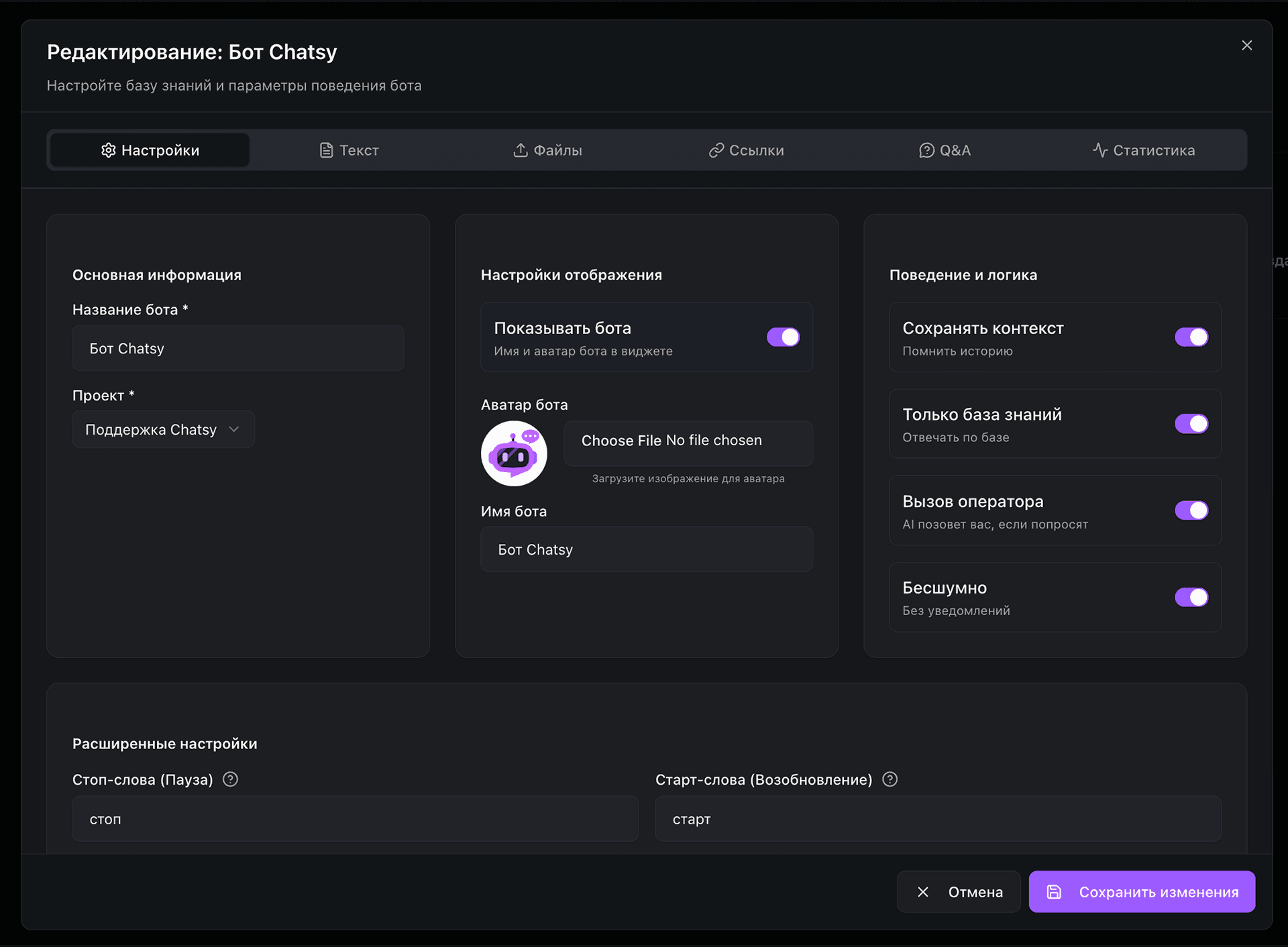Image resolution: width=1288 pixels, height=947 pixels.
Task: Click the help icon beside Старт-слова
Action: [x=890, y=779]
